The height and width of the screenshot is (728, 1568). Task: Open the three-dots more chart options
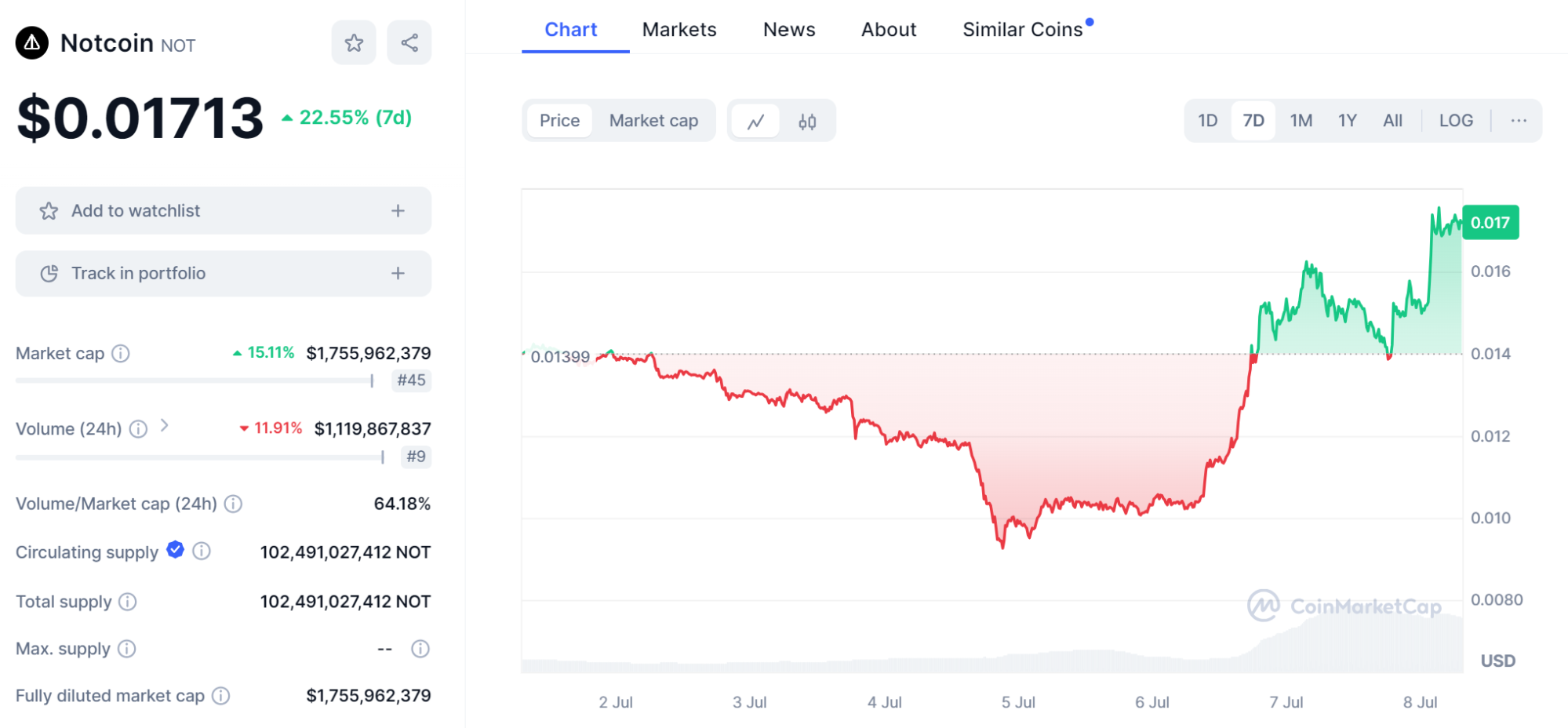coord(1519,121)
